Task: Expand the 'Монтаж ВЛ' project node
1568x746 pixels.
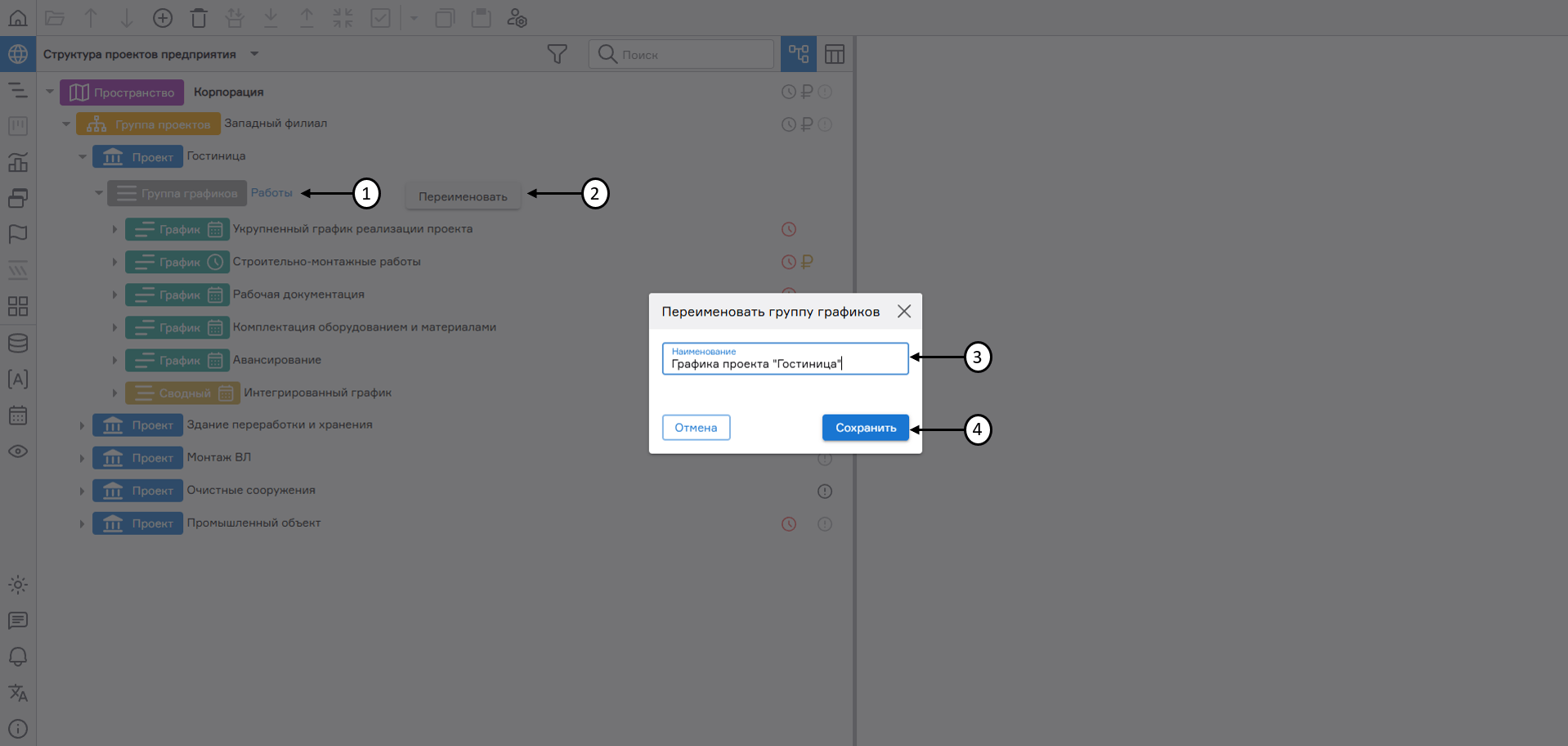Action: (82, 458)
